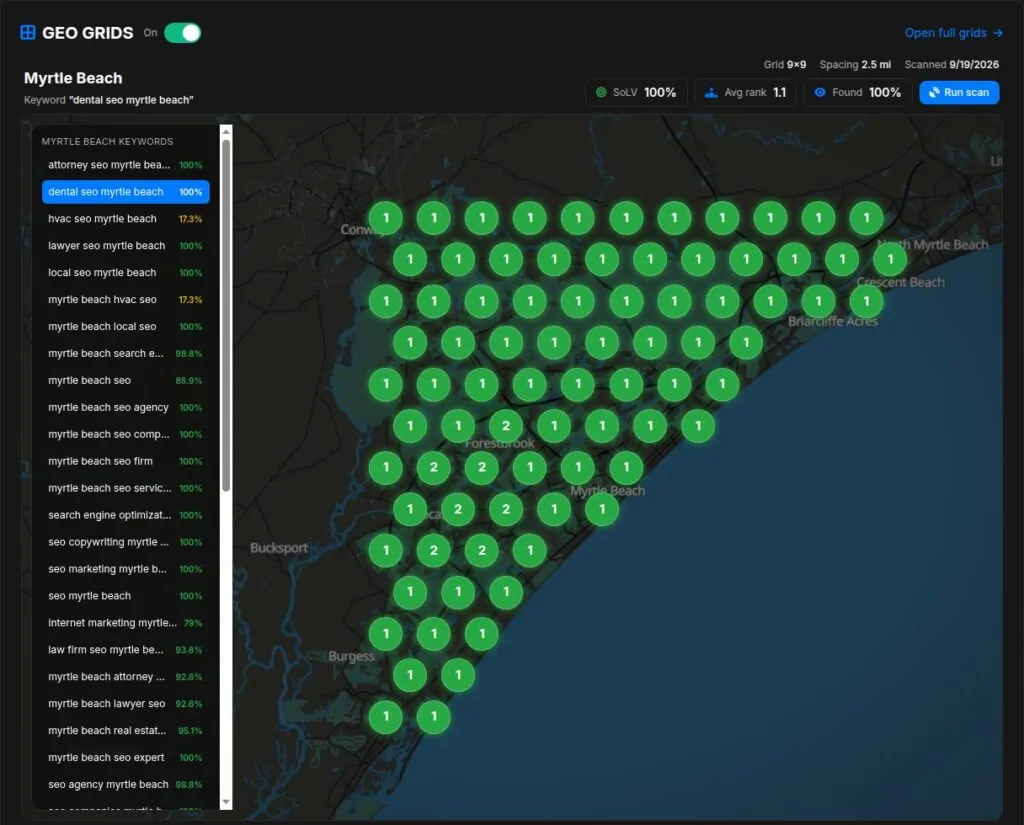
Task: Select keyword seo agency myrtle beach
Action: [125, 784]
